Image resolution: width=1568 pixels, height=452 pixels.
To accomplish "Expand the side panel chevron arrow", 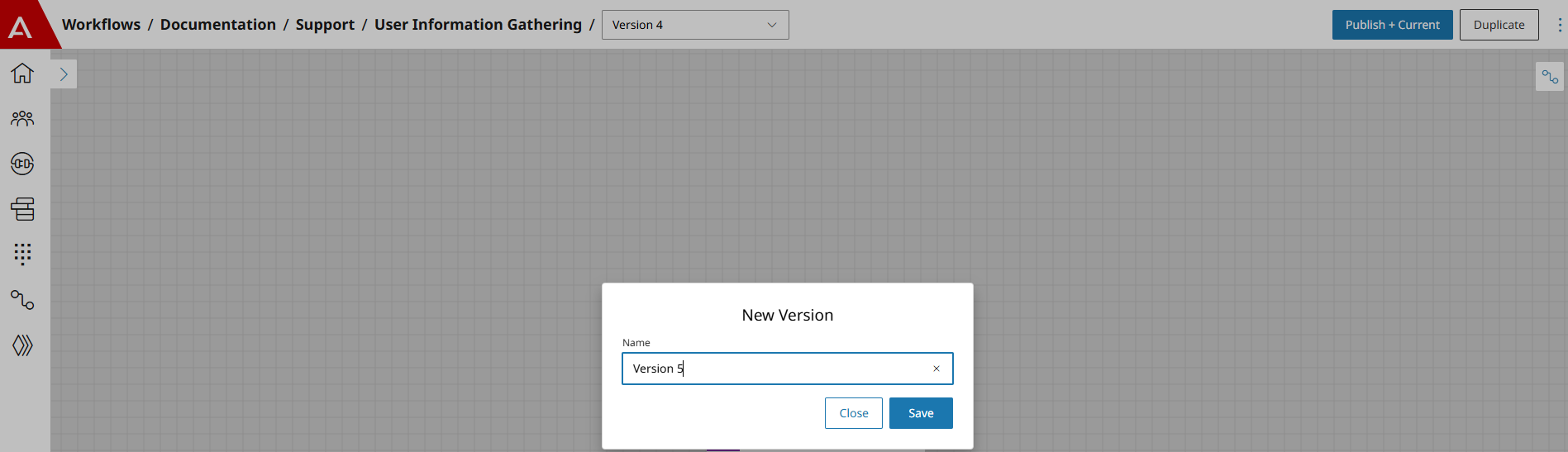I will 64,74.
